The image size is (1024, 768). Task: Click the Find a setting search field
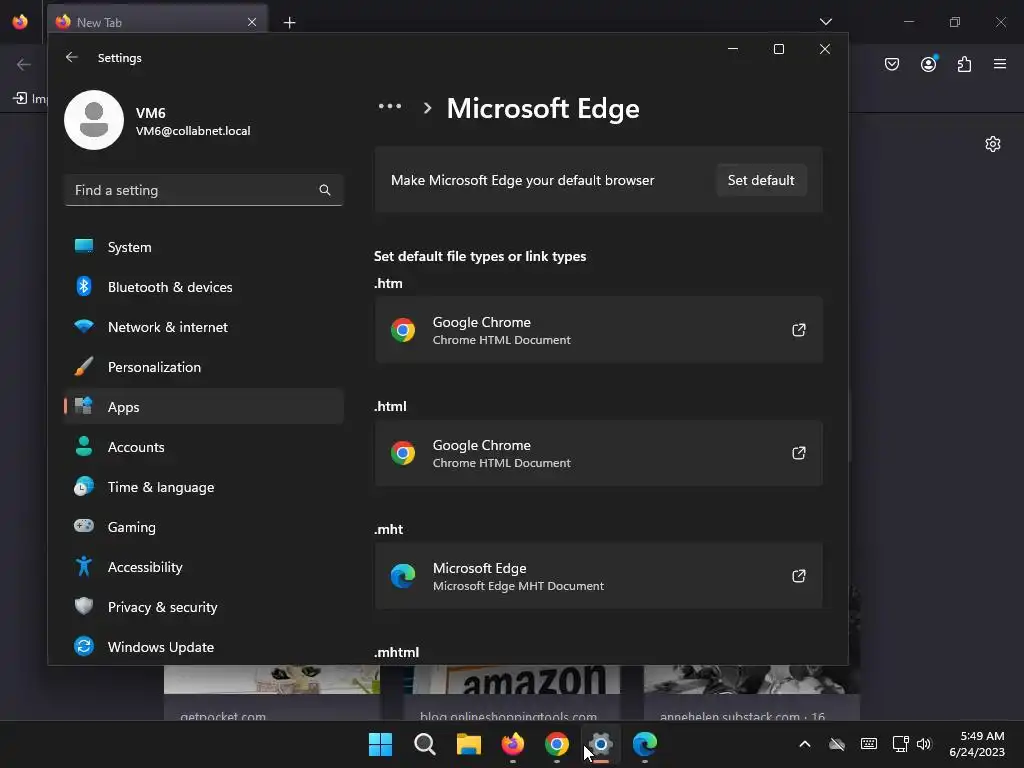[204, 190]
